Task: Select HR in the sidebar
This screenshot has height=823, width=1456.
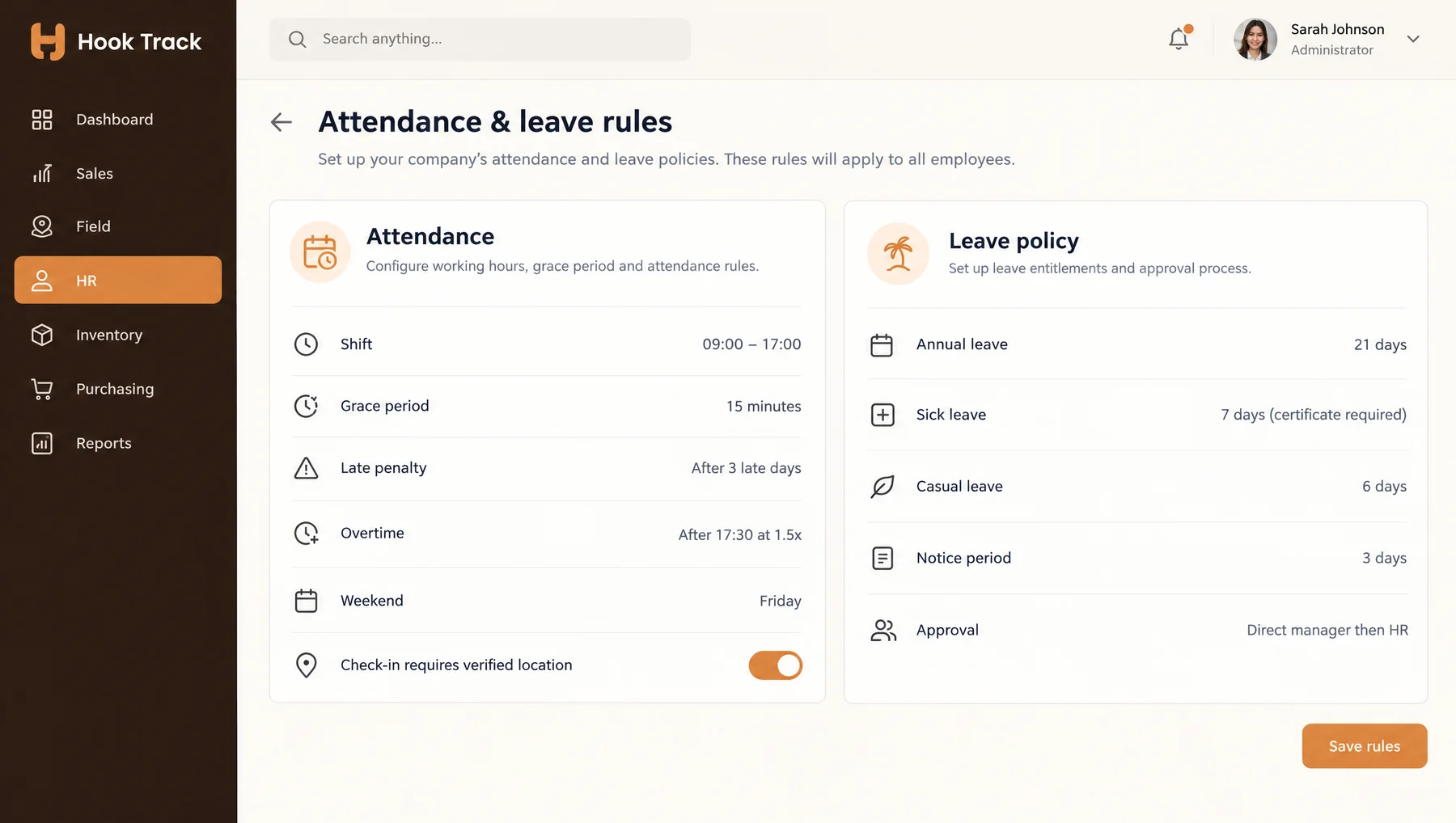Action: pos(118,281)
